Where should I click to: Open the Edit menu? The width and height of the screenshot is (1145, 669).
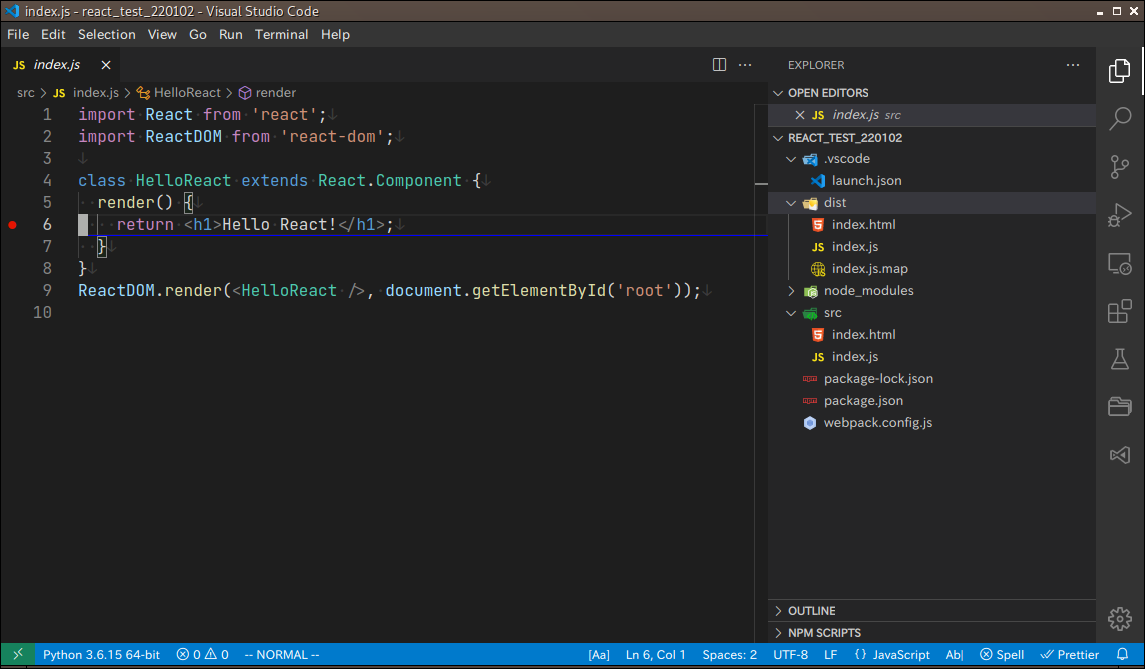coord(53,34)
